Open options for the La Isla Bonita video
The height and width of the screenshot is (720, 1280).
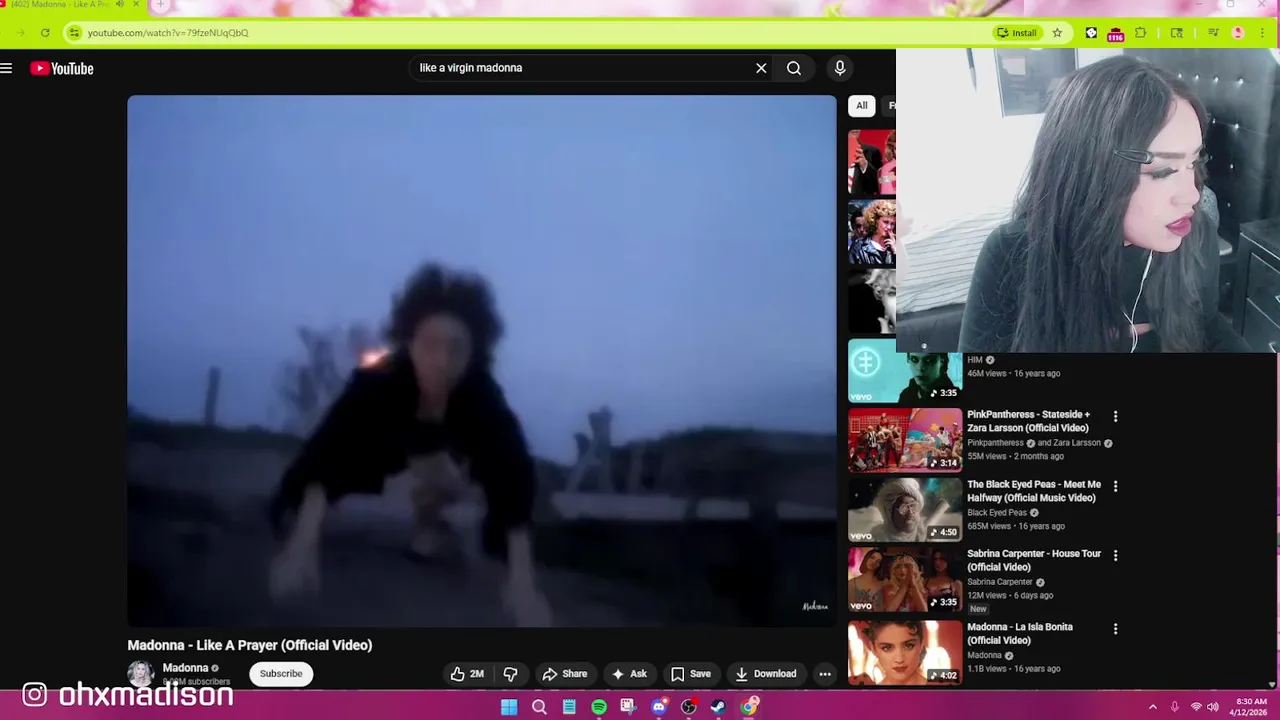pos(1115,629)
